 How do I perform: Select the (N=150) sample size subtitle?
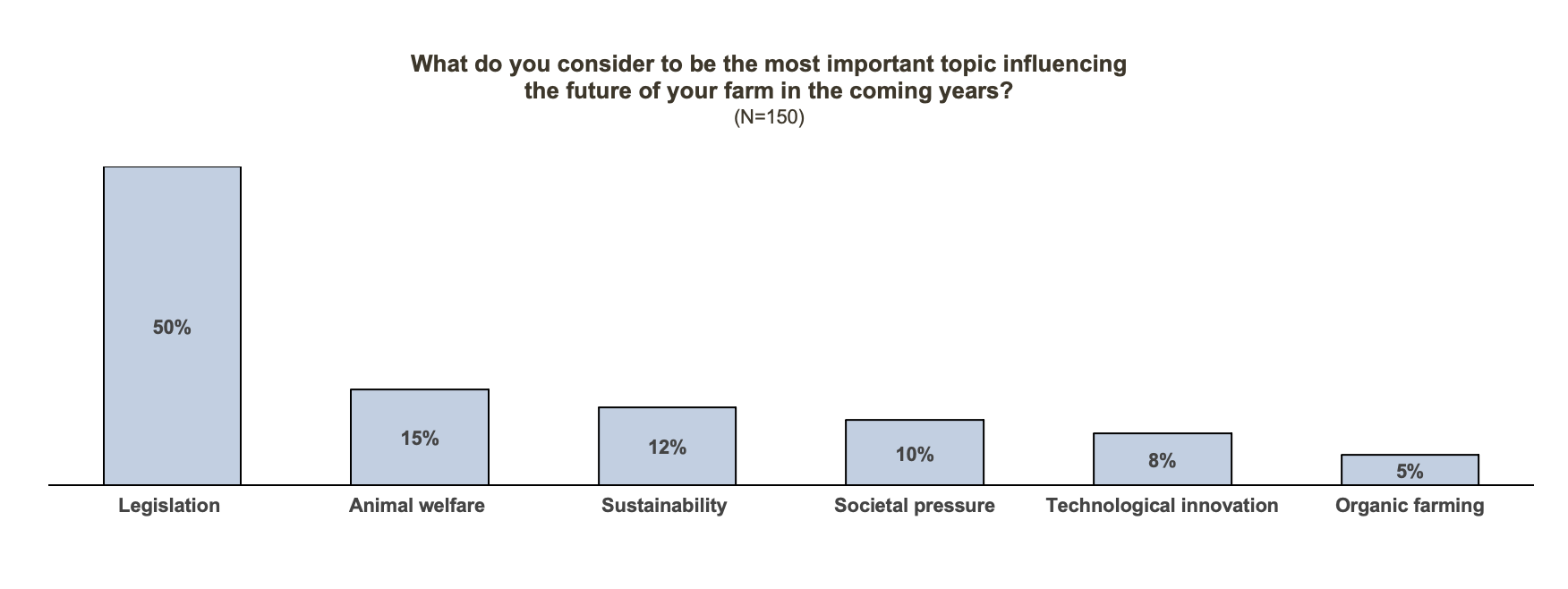(x=768, y=117)
